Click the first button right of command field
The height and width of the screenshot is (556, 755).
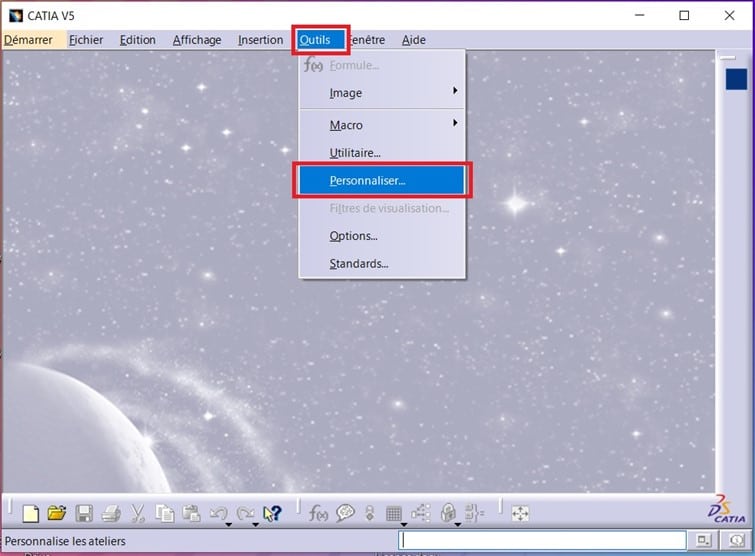[x=703, y=540]
